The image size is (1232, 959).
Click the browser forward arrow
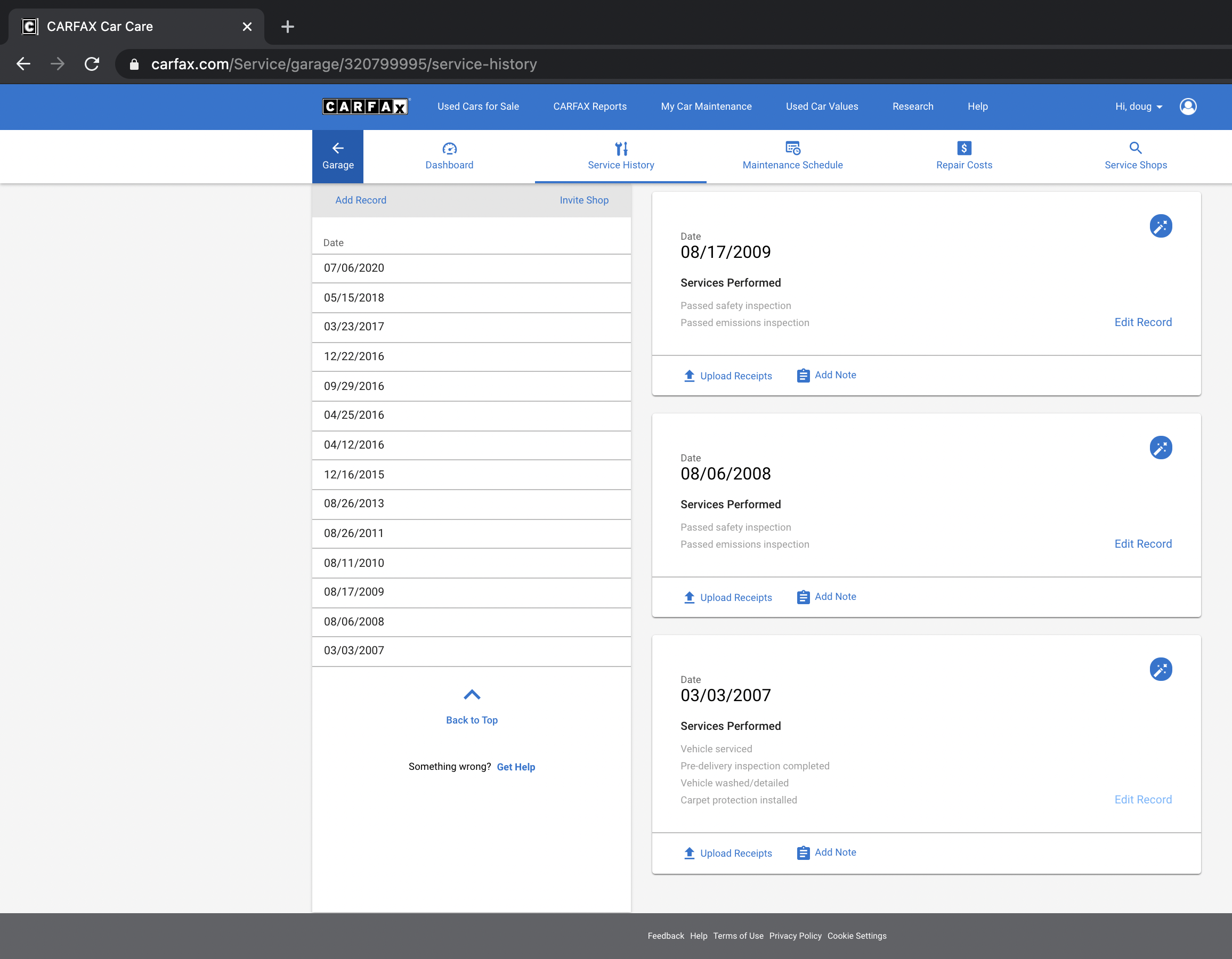click(x=58, y=64)
